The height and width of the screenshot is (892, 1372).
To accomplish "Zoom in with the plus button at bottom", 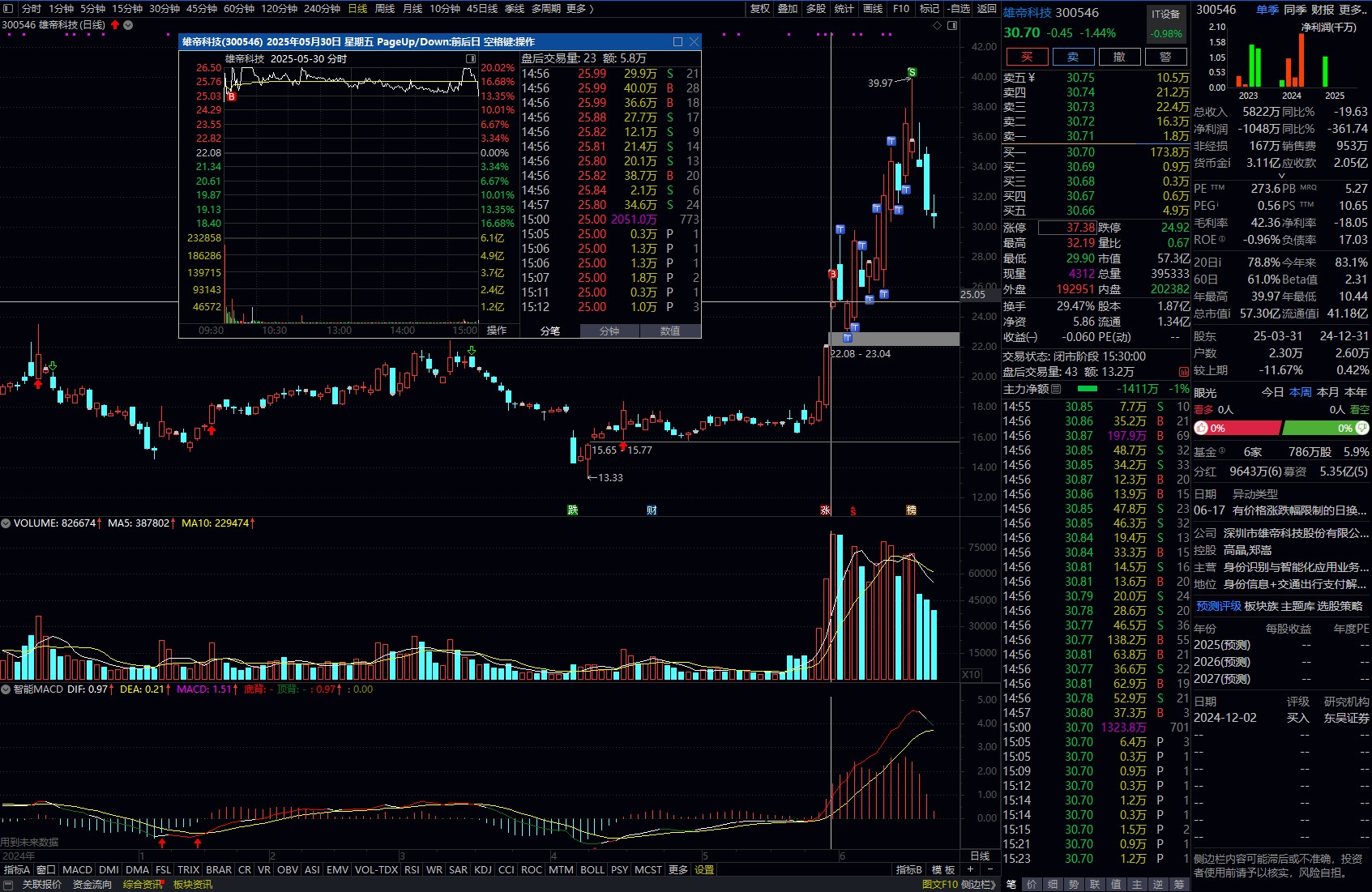I will click(970, 869).
